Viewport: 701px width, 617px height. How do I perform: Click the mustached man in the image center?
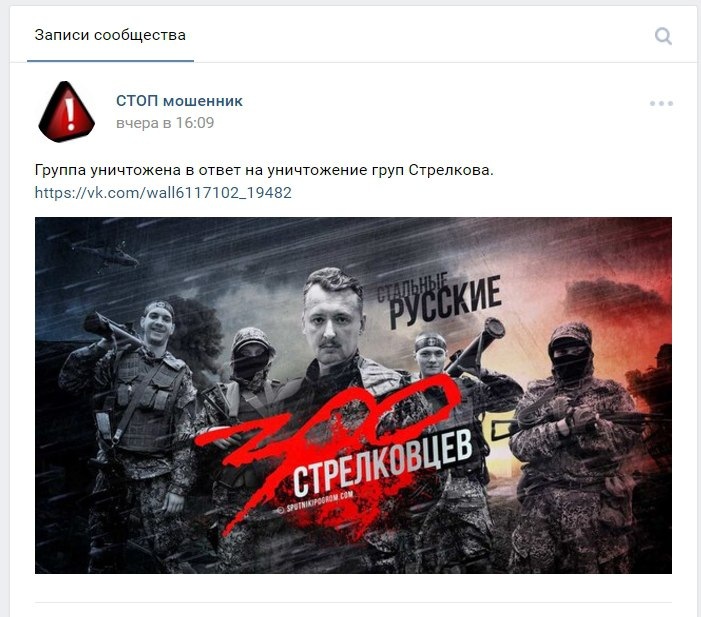tap(333, 322)
